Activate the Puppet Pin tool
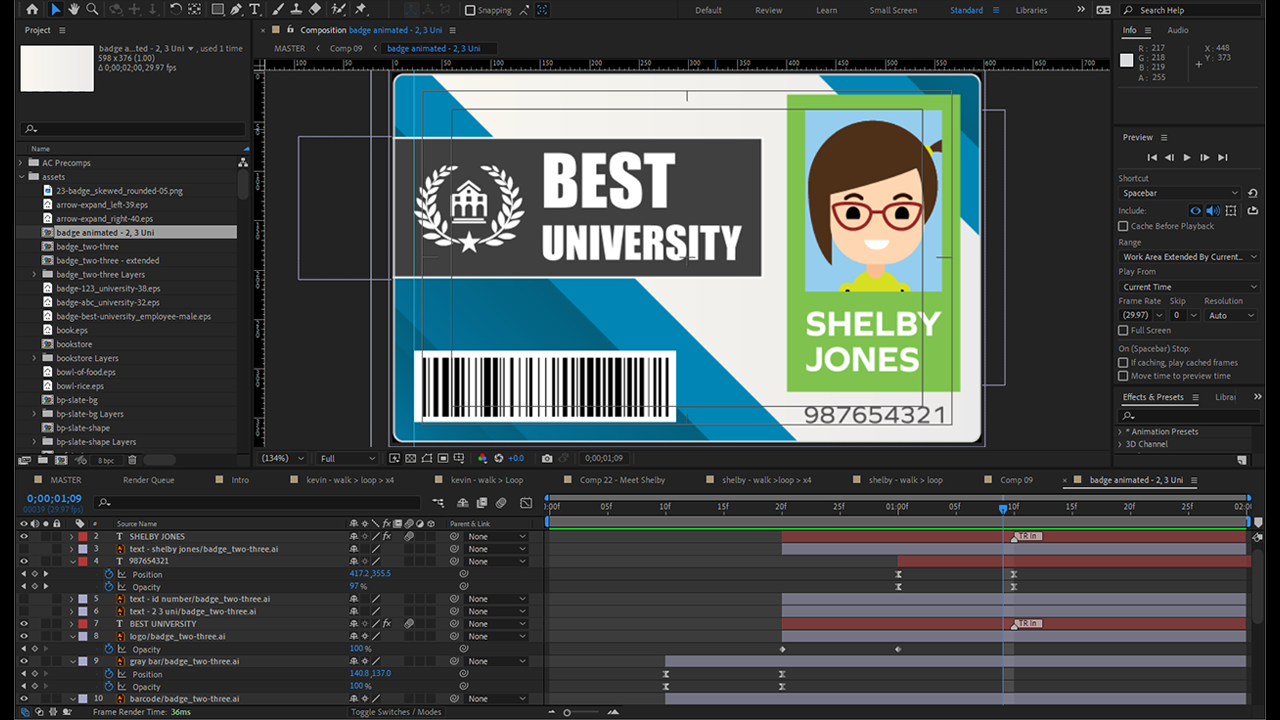The image size is (1280, 720). click(360, 9)
